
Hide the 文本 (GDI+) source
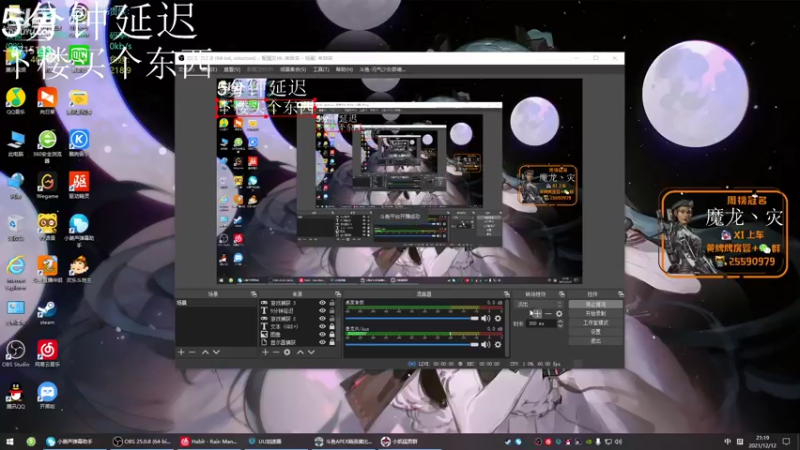(x=322, y=326)
